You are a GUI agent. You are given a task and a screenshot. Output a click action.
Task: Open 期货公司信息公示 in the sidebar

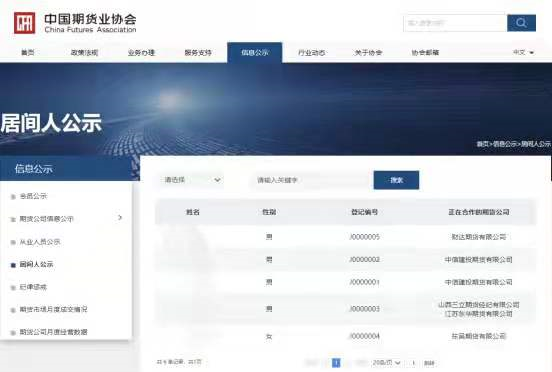46,219
